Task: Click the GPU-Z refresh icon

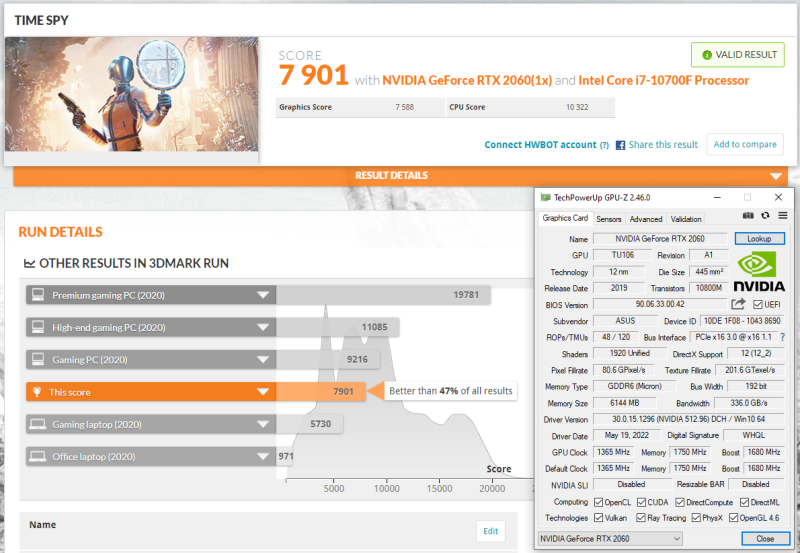Action: [x=765, y=216]
